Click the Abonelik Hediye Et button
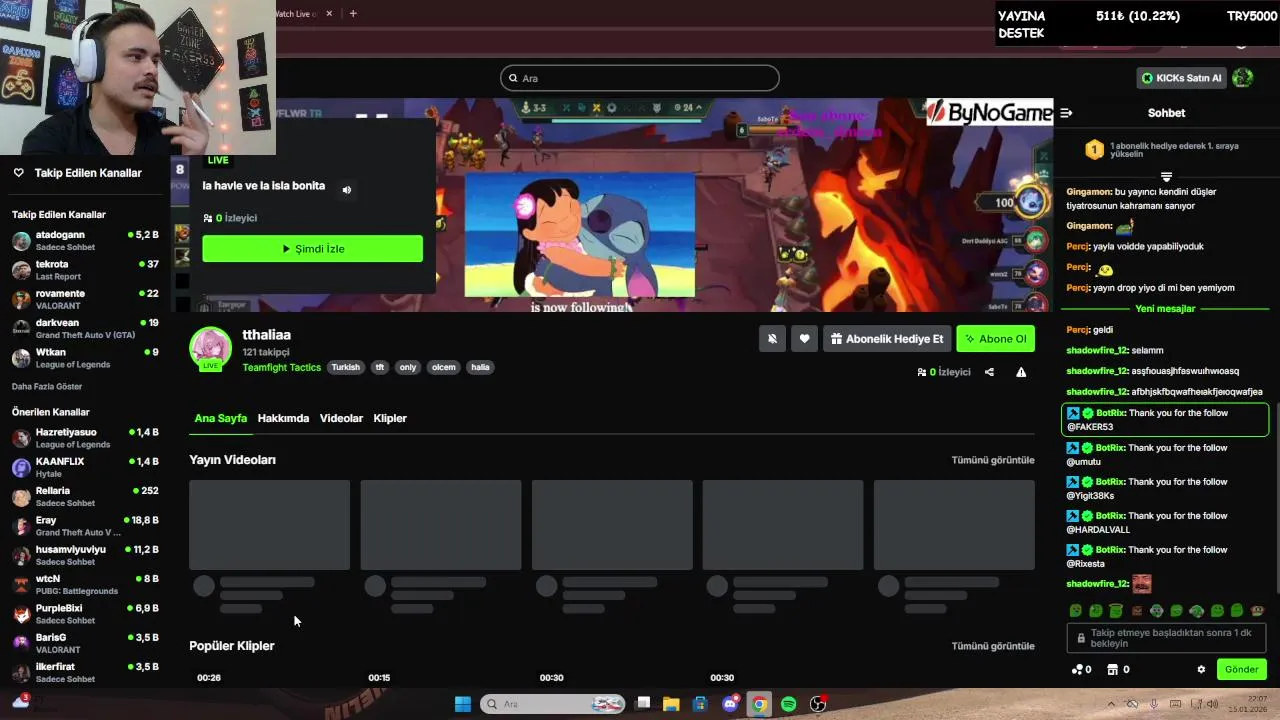This screenshot has height=720, width=1280. tap(887, 339)
